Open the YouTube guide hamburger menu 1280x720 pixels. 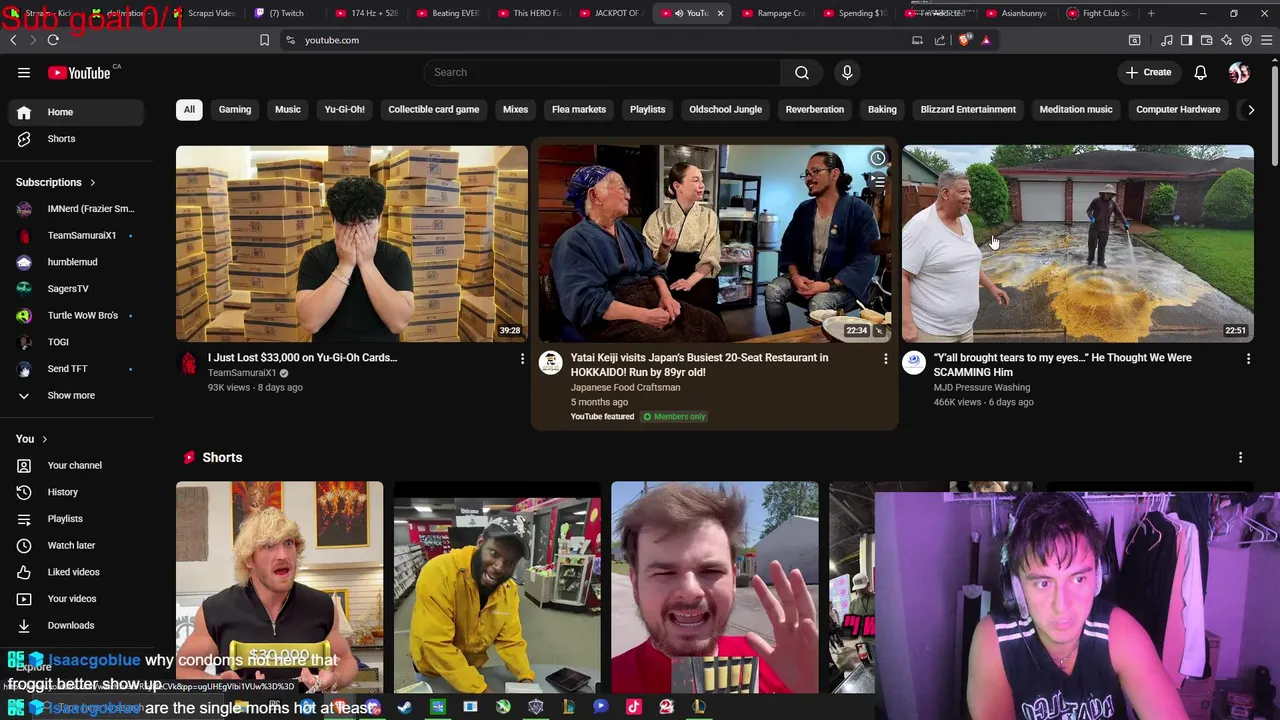pos(24,72)
